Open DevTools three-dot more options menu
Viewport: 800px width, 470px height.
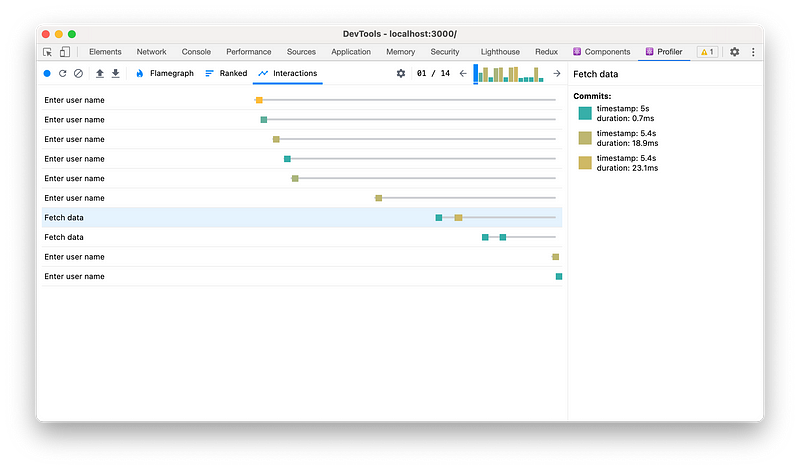coord(753,52)
